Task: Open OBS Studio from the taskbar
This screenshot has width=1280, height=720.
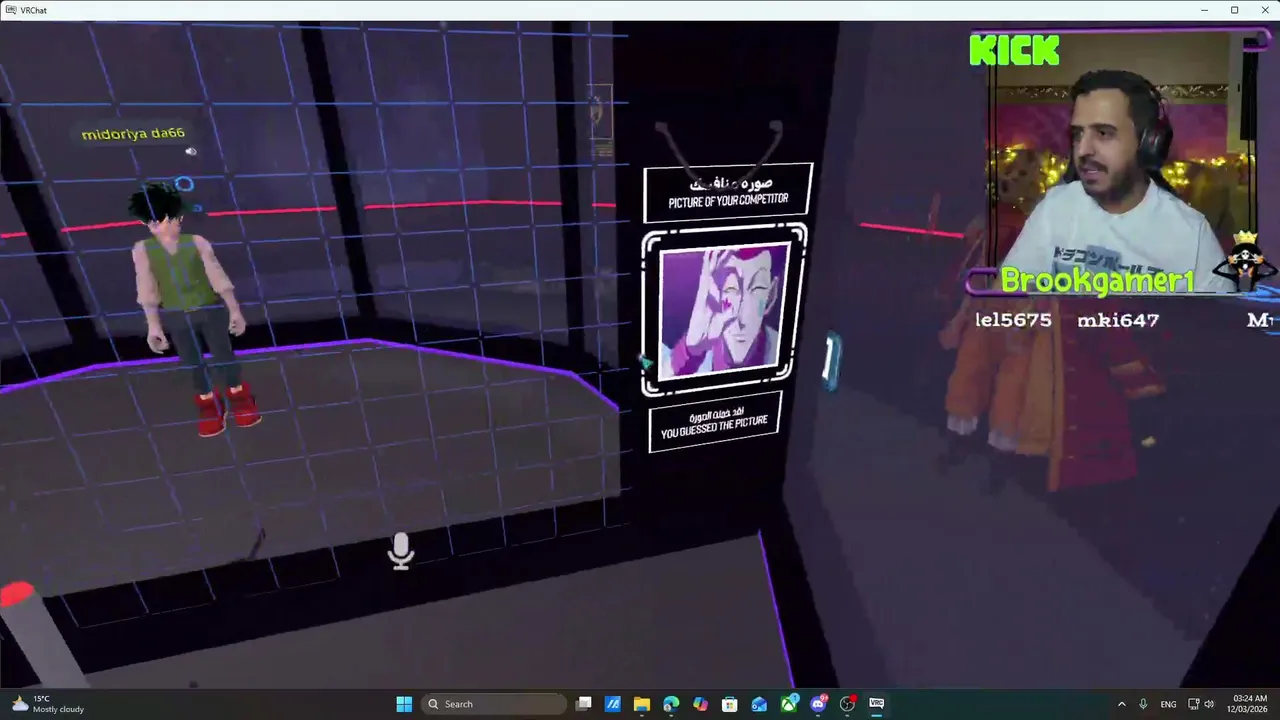Action: point(848,704)
